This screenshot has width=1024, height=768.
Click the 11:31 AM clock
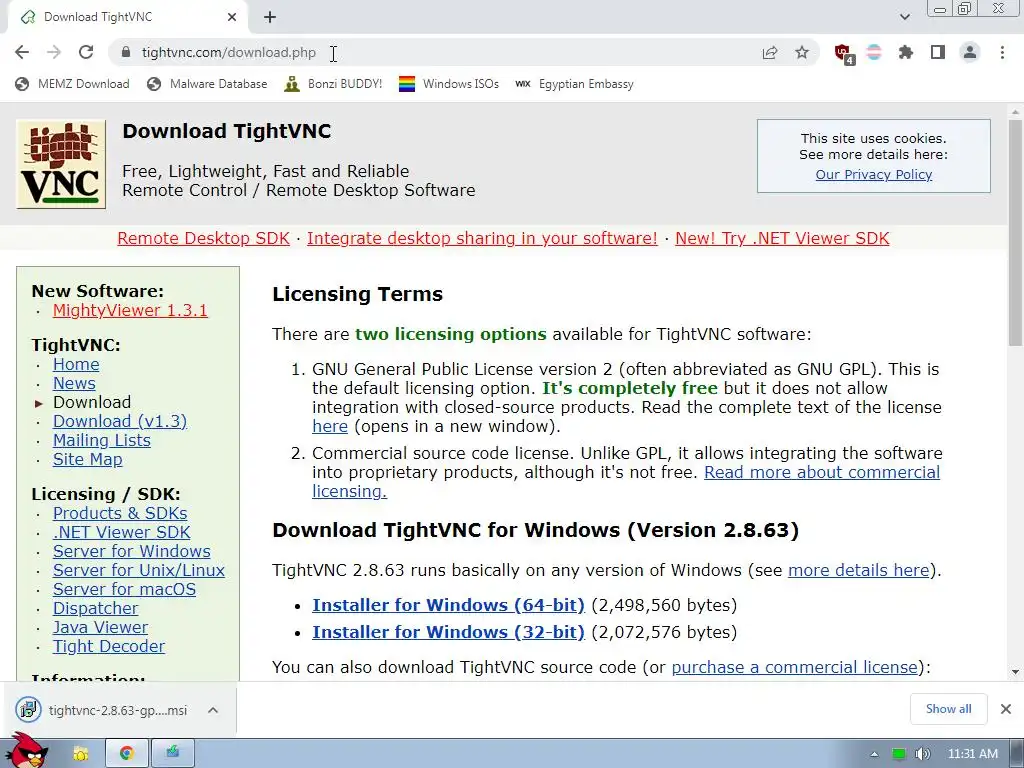point(972,754)
